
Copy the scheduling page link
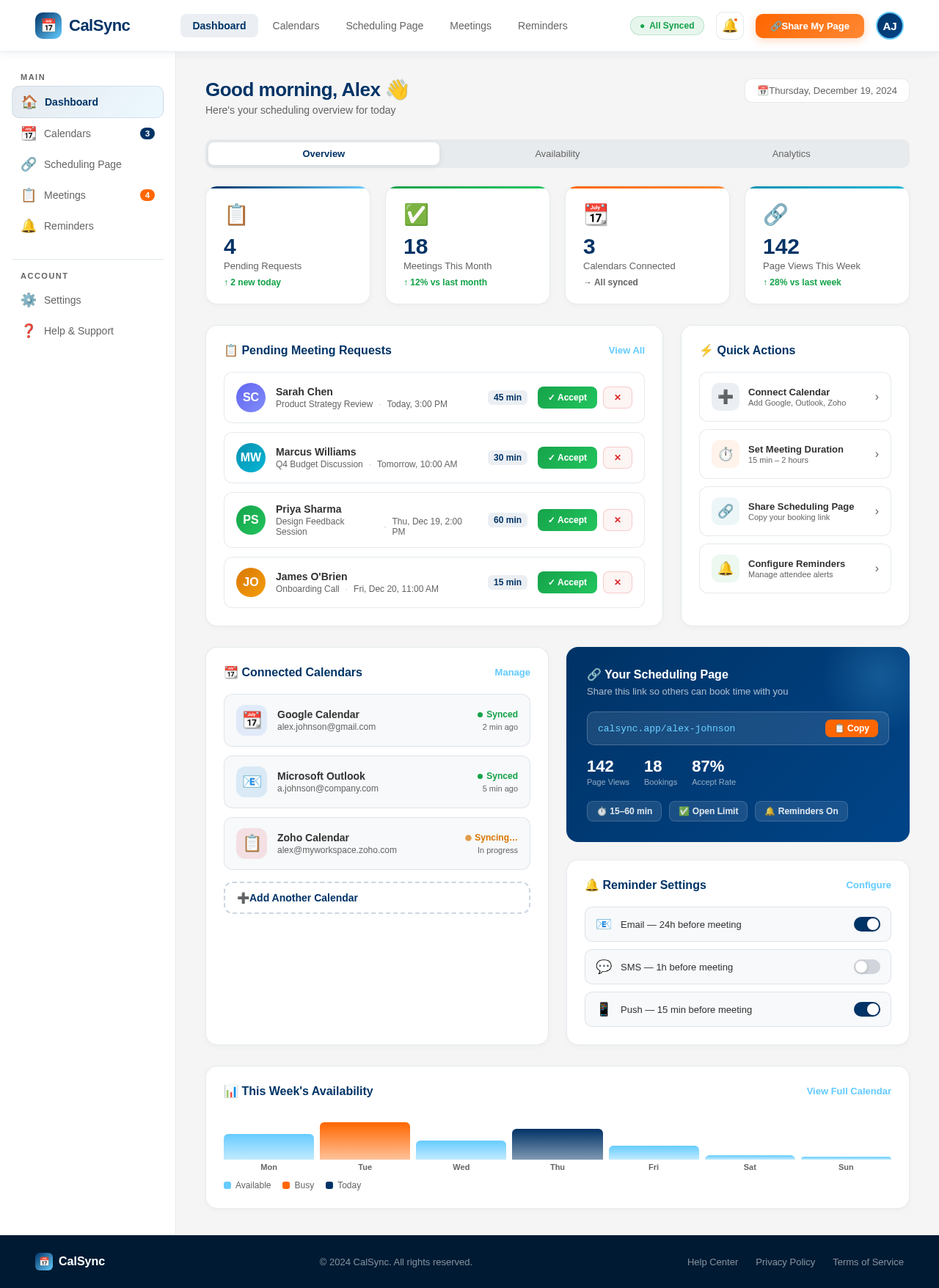click(852, 728)
